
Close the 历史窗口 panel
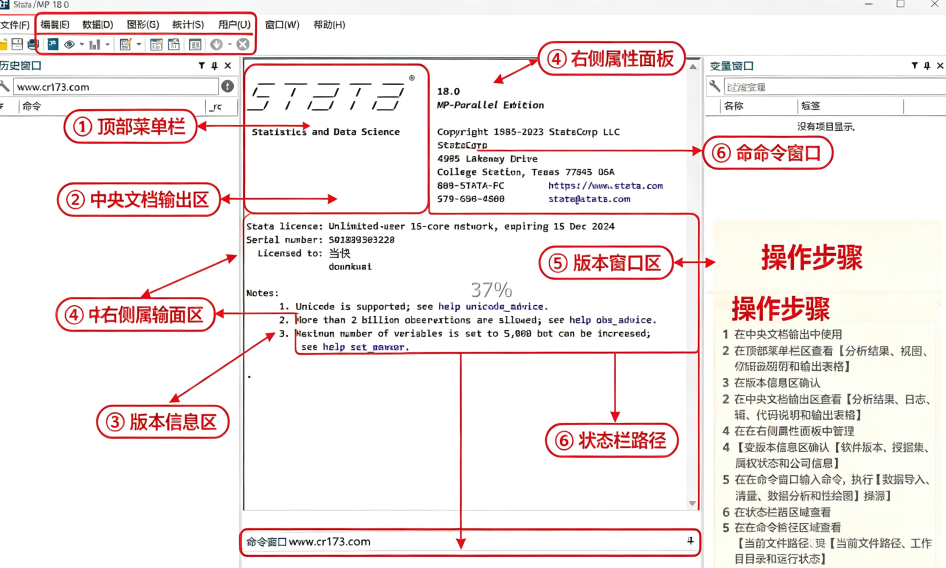[x=227, y=65]
